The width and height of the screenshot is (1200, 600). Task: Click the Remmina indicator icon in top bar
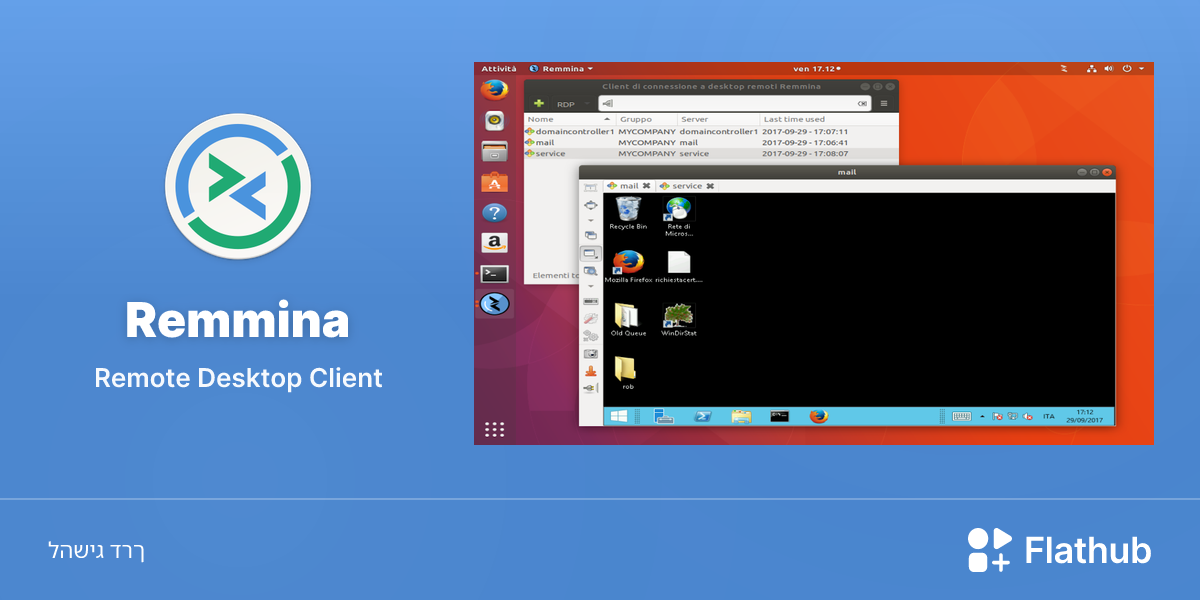(x=1064, y=68)
